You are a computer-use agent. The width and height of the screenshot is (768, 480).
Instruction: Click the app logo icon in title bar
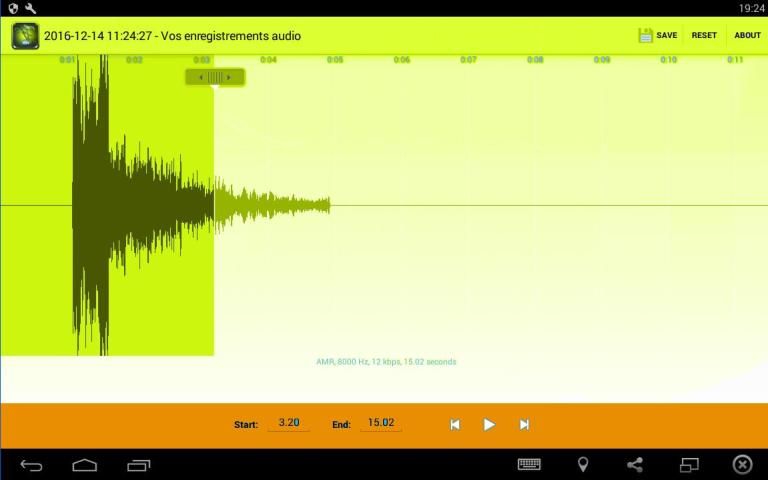coord(25,35)
